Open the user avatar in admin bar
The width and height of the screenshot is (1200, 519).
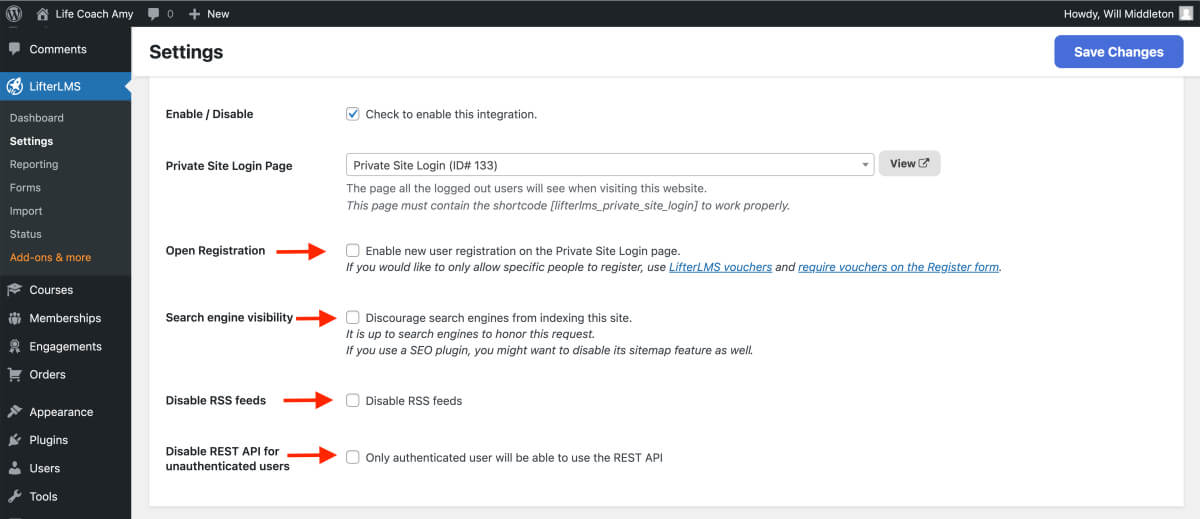[1186, 14]
